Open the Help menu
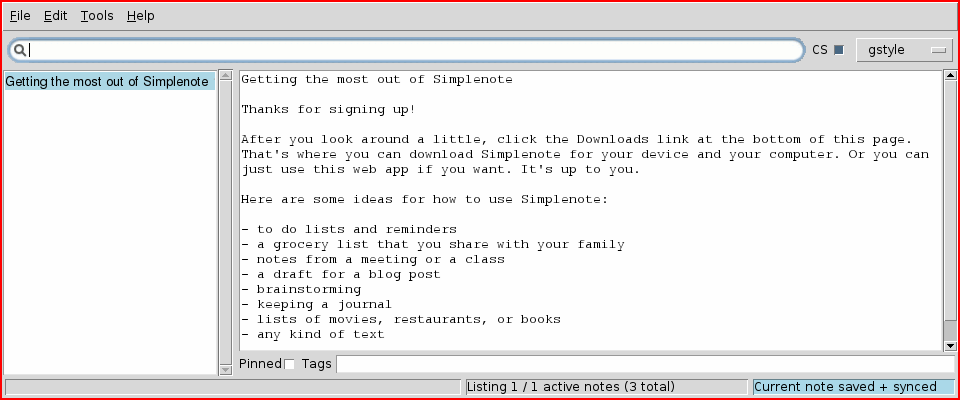960x400 pixels. coord(140,16)
